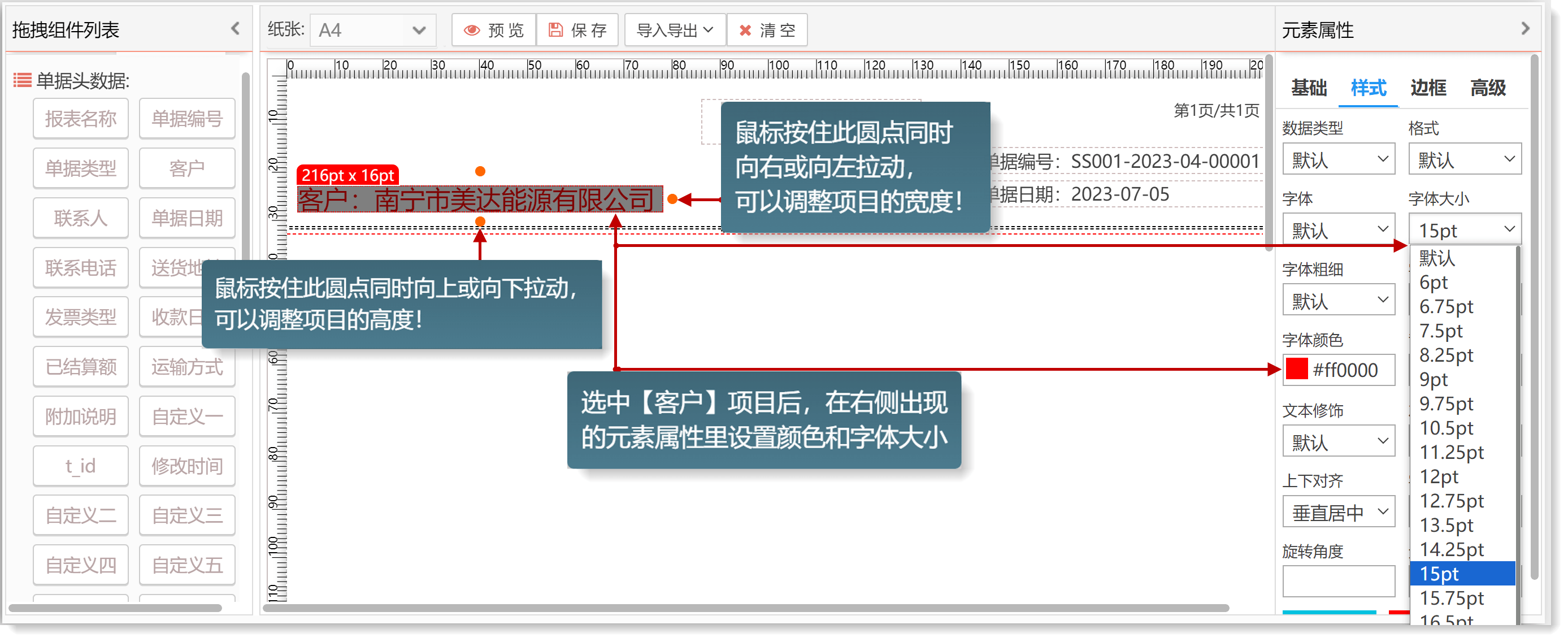Click orange handle above the 客户 field

(480, 171)
